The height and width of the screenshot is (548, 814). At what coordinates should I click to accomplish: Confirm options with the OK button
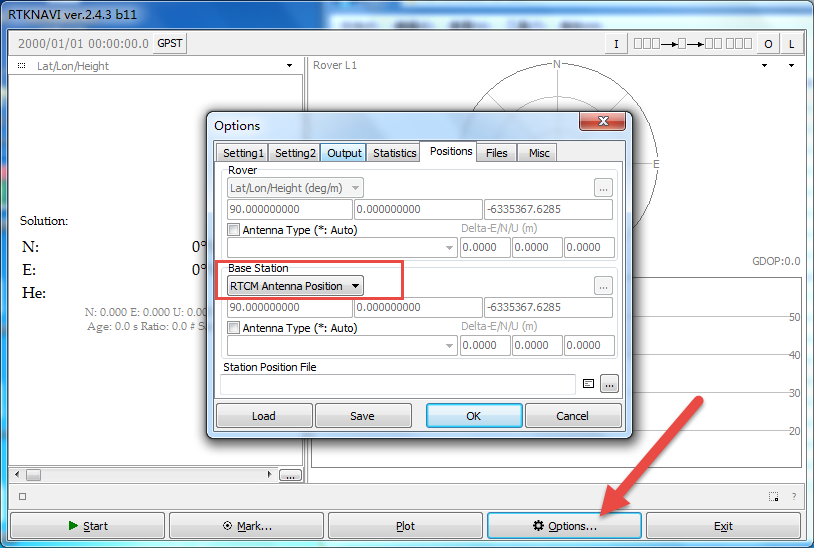[474, 416]
